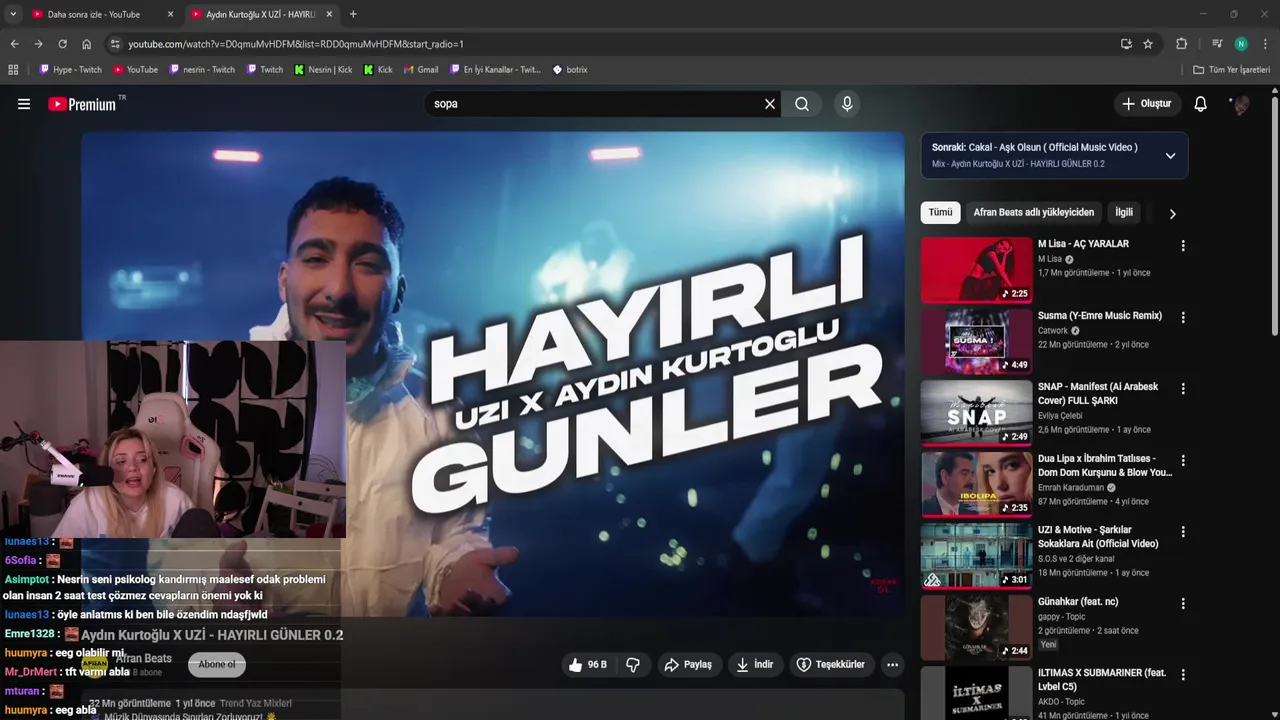The width and height of the screenshot is (1280, 720).
Task: Like the video (96 B)
Action: [x=588, y=665]
